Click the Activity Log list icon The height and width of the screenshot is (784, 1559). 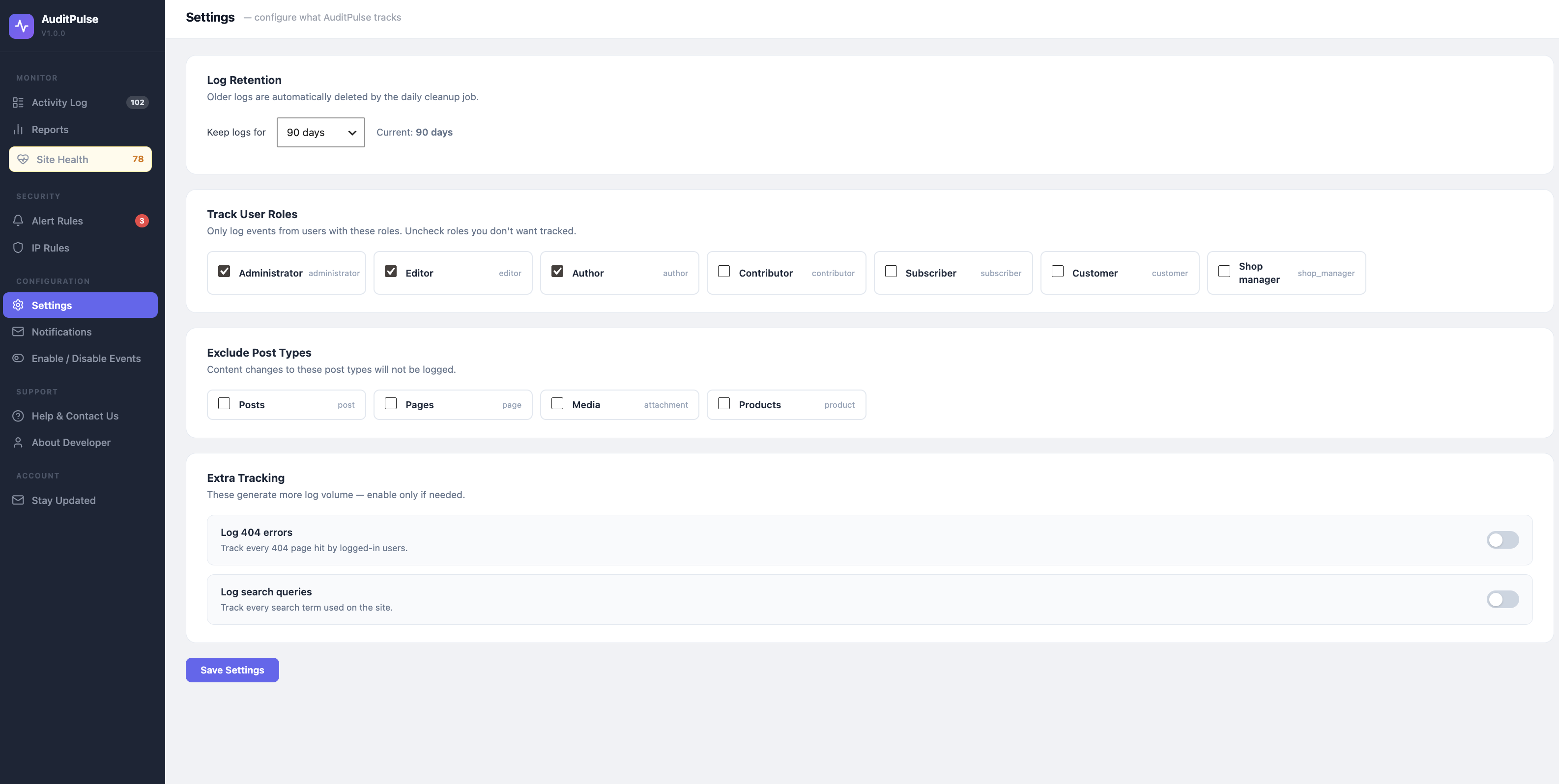pyautogui.click(x=18, y=102)
